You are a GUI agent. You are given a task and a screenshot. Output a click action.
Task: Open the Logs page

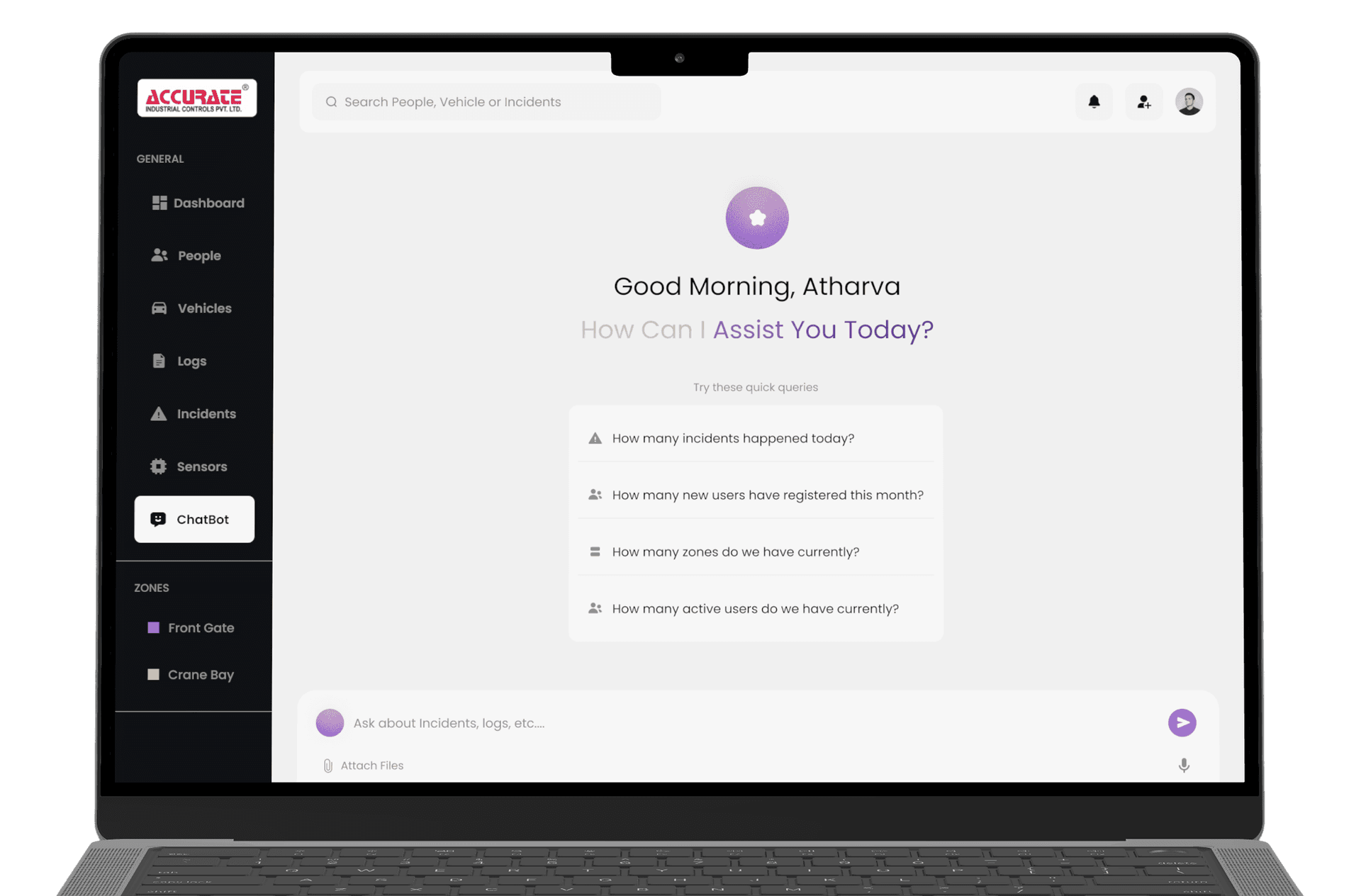point(179,361)
